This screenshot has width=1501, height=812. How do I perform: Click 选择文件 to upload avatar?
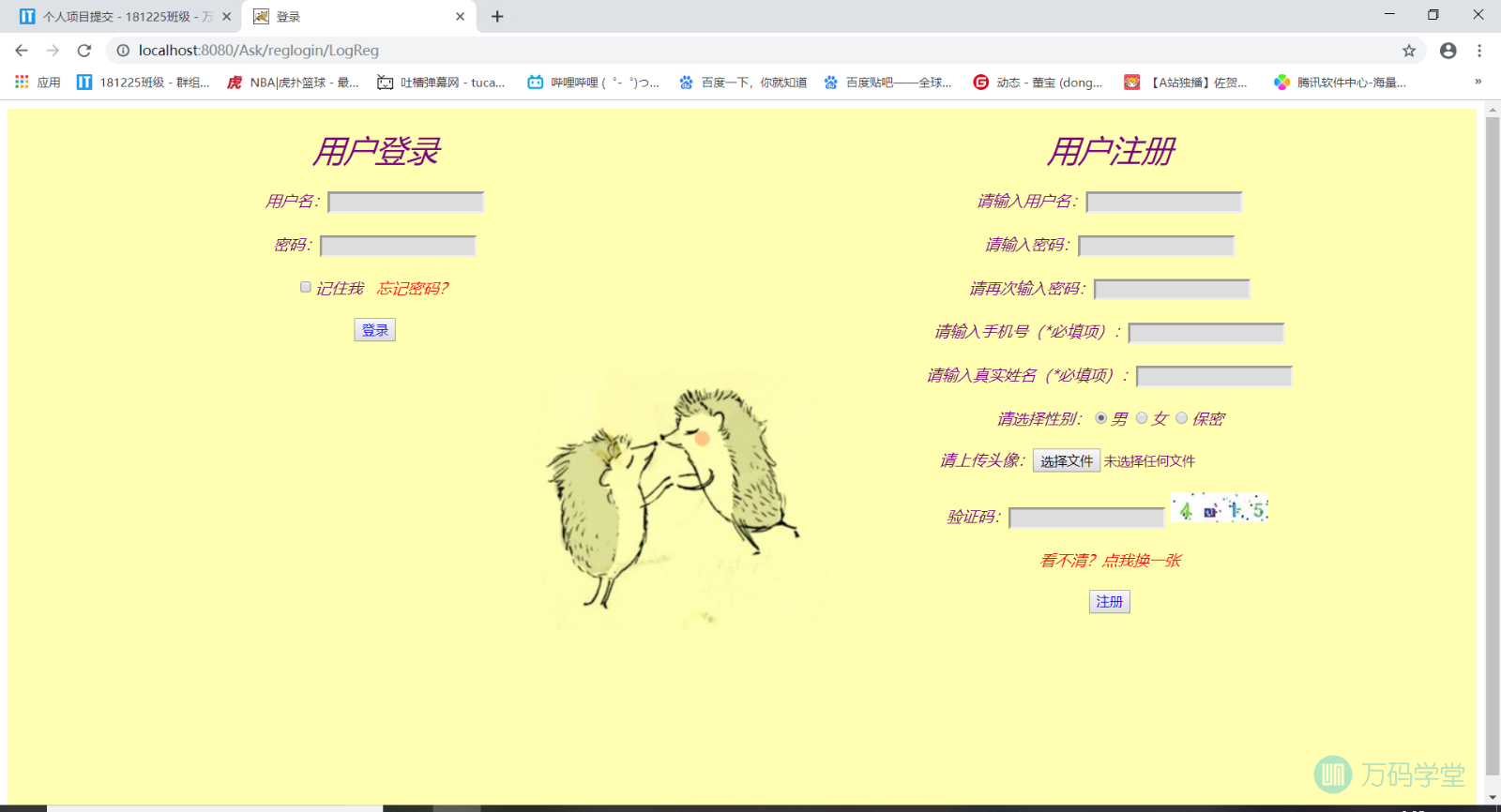coord(1067,460)
